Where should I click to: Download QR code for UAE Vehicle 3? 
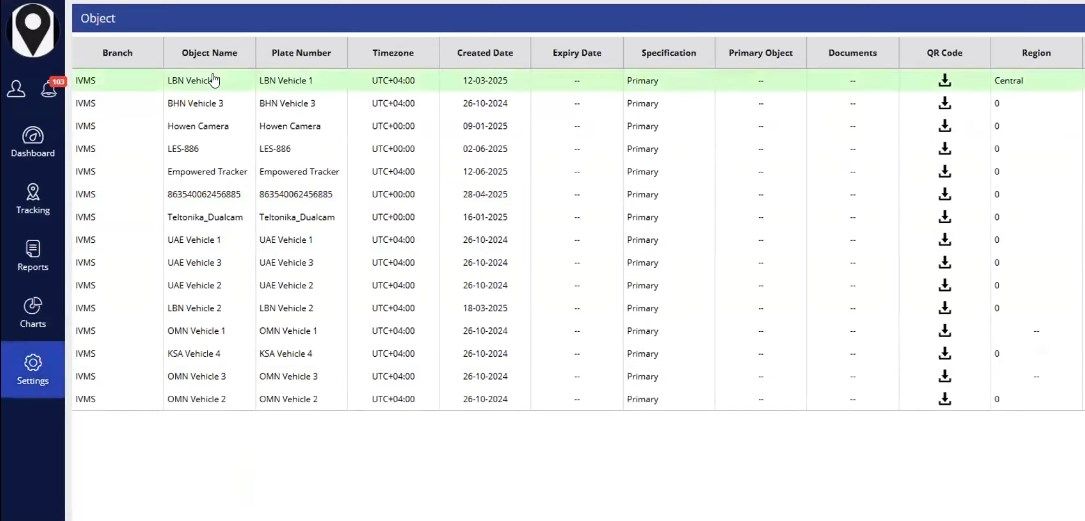pyautogui.click(x=945, y=262)
